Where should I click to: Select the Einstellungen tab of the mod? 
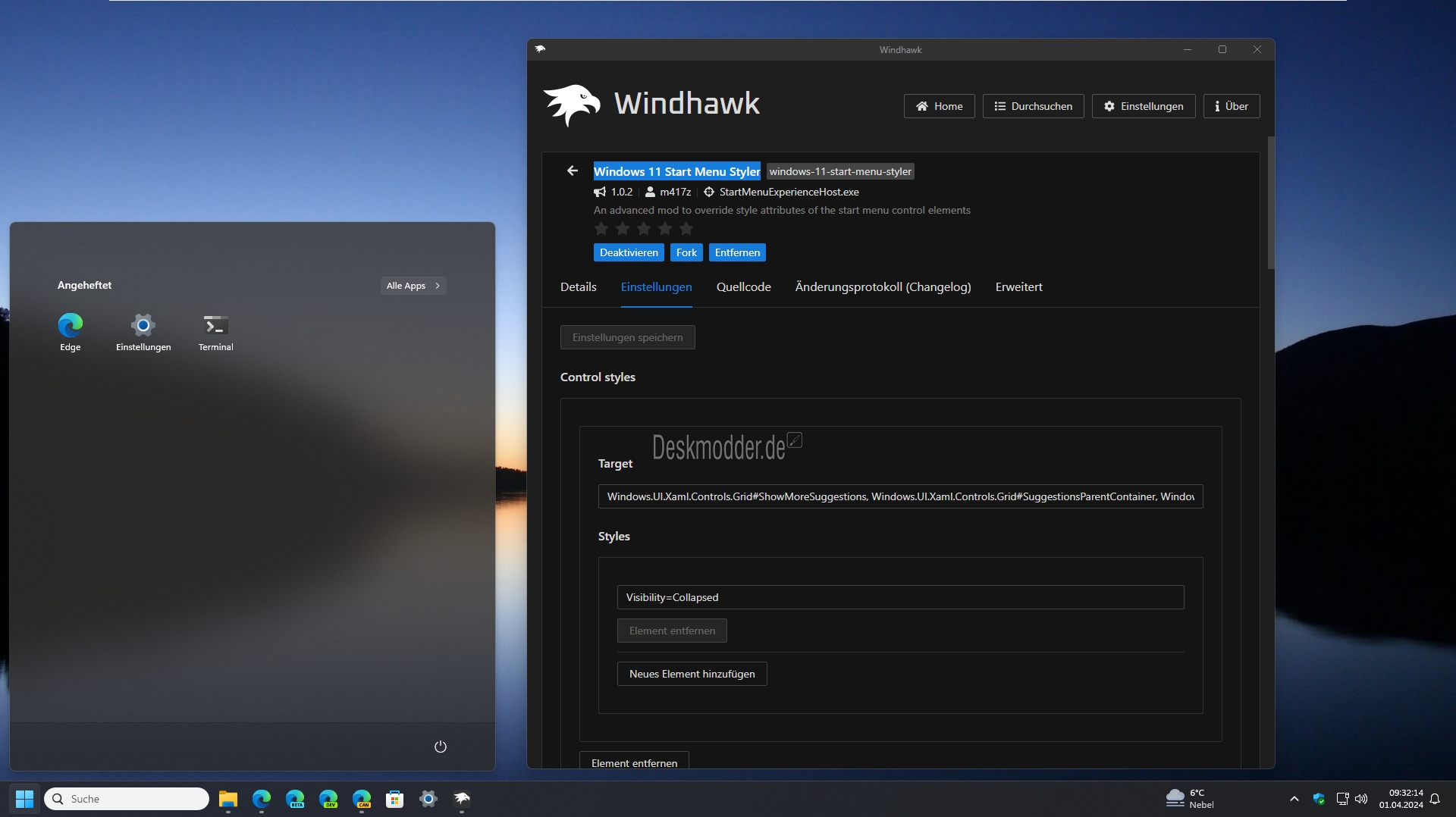click(x=656, y=287)
